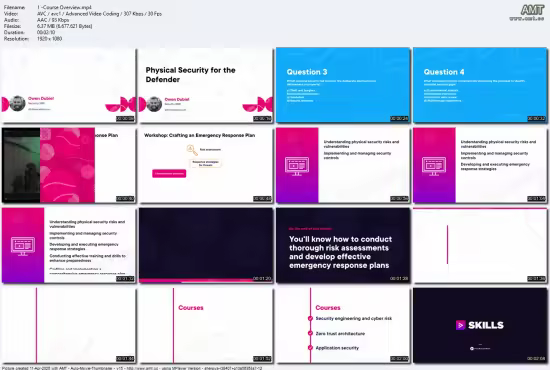
Task: Click the 00:02:00 timestamp on the Courses list thumbnail
Action: tap(399, 358)
